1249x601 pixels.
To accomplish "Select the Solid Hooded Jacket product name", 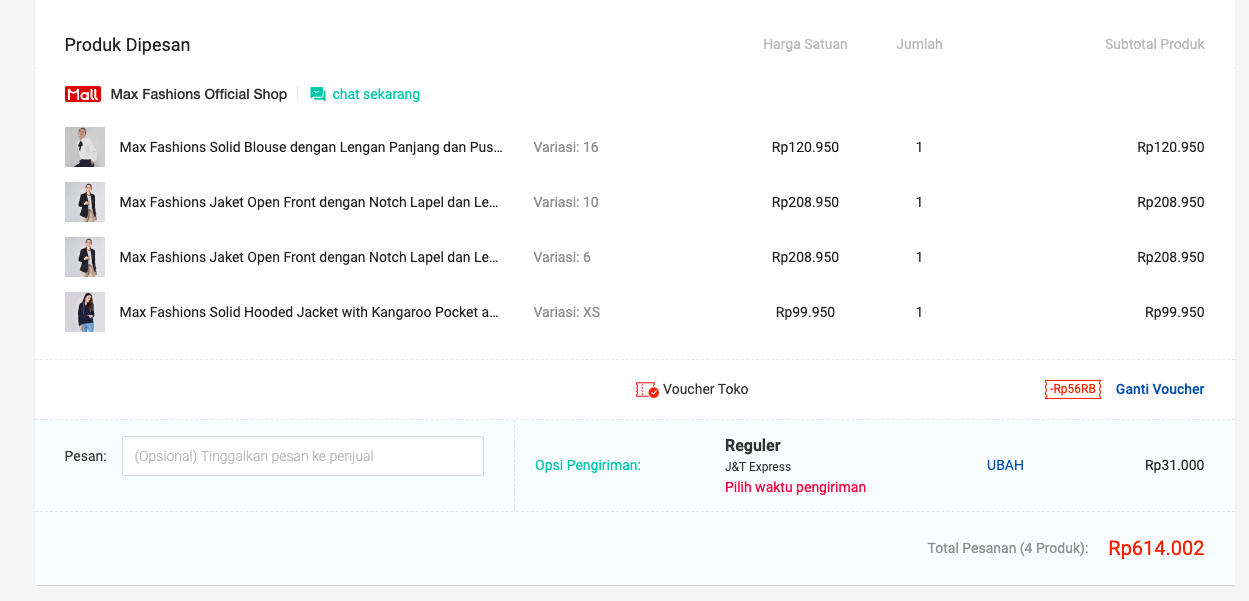I will (309, 312).
